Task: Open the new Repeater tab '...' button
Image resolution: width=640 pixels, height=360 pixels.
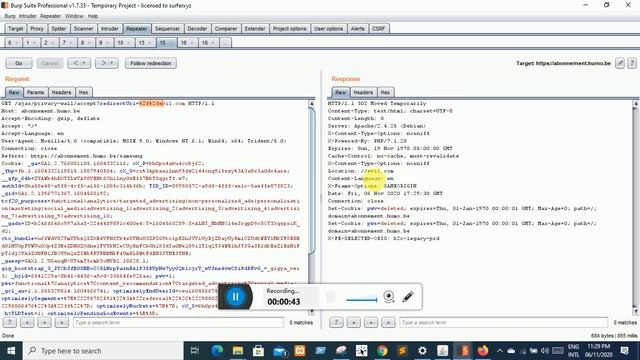Action: click(225, 42)
